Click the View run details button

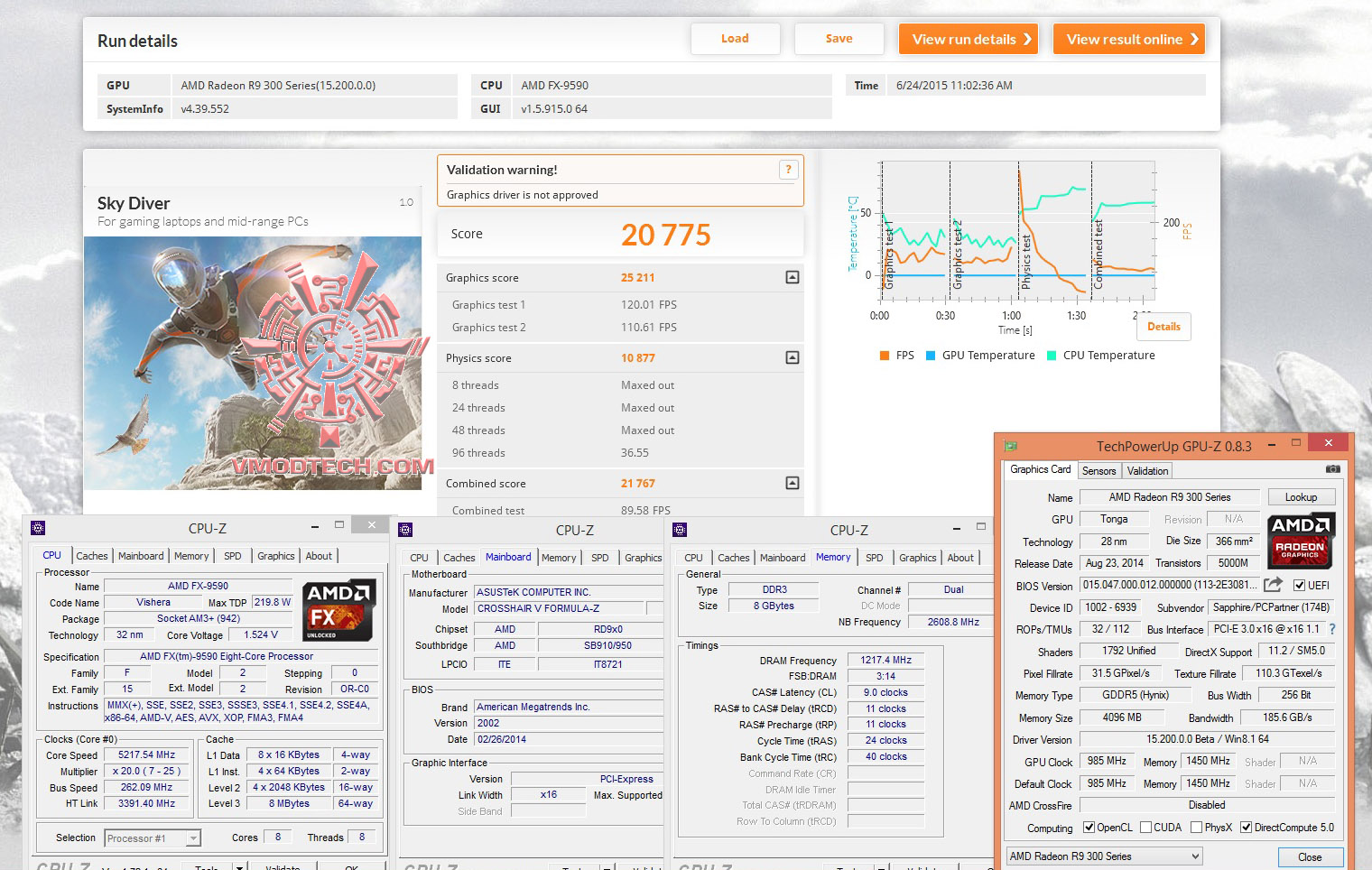click(x=969, y=39)
